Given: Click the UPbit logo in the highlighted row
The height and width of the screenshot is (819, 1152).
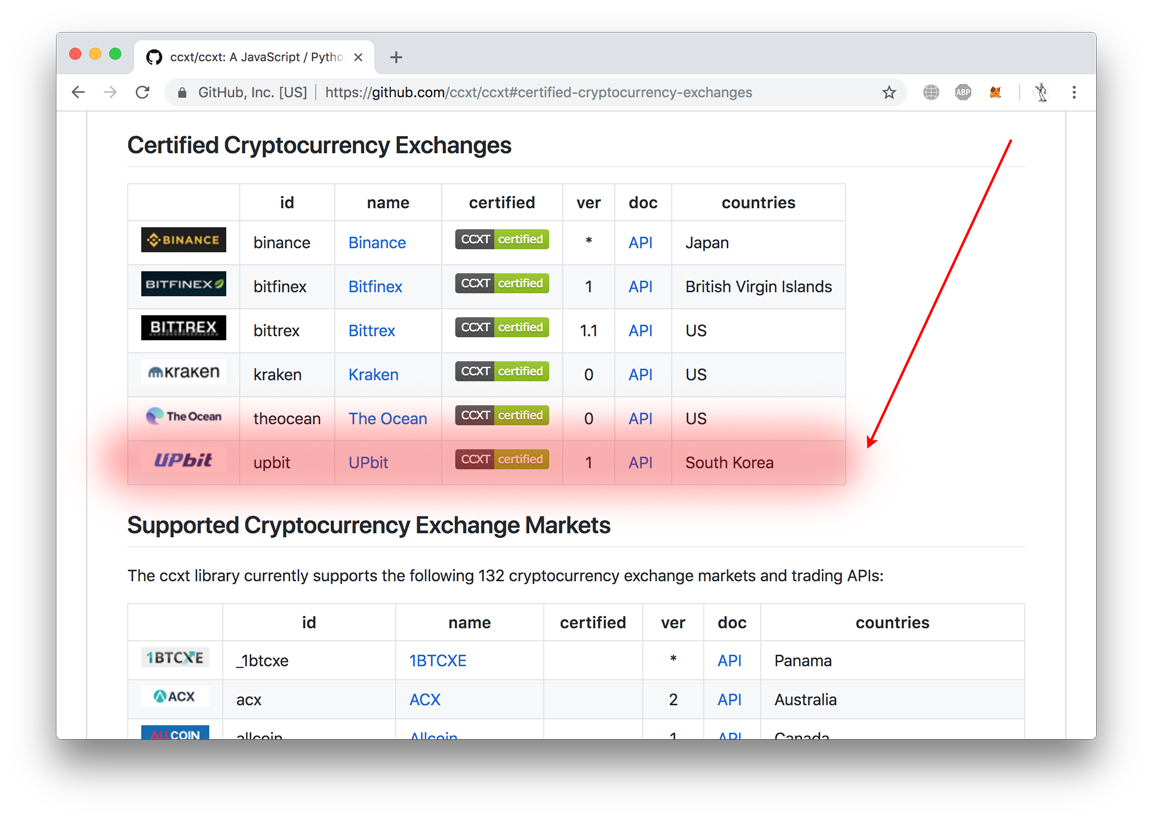Looking at the screenshot, I should tap(183, 462).
